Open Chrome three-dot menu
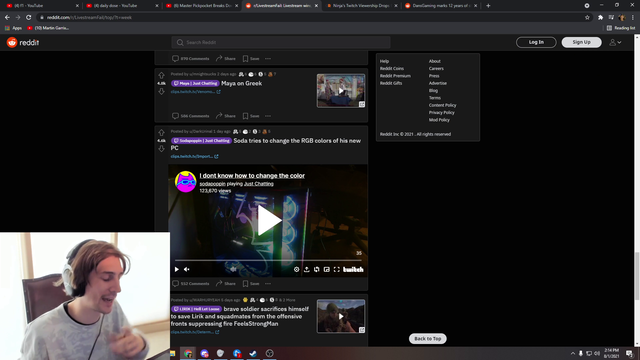Viewport: 640px width, 360px height. [x=633, y=18]
